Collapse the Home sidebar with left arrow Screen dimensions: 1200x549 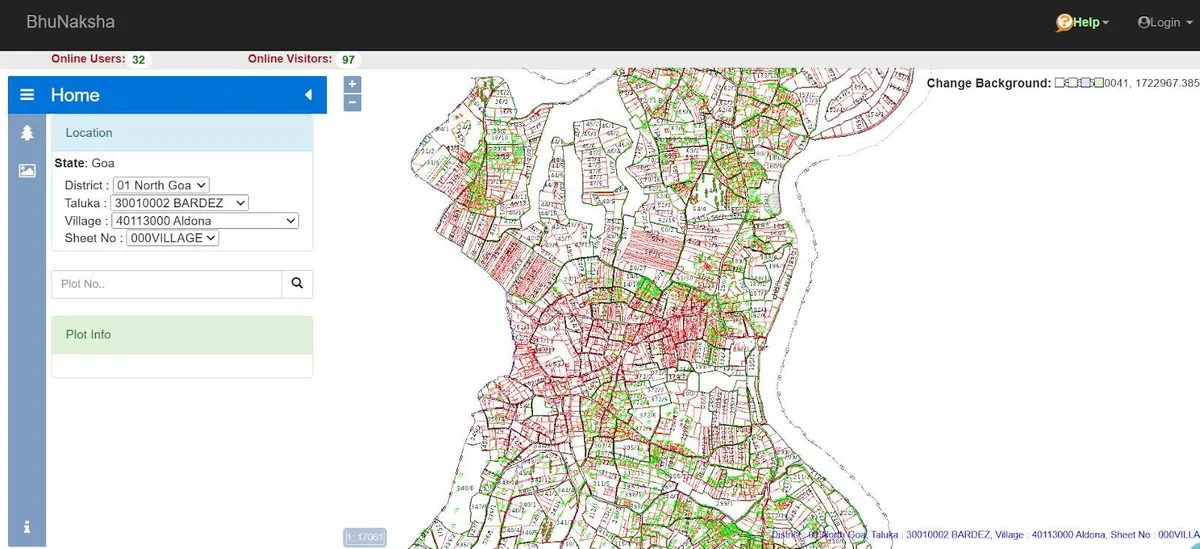pos(308,95)
